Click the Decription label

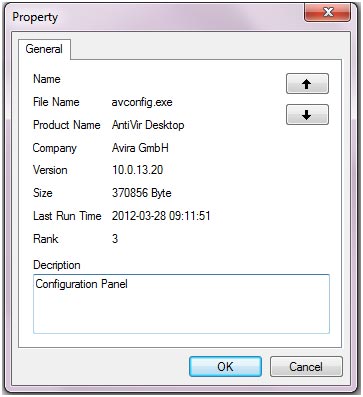57,265
